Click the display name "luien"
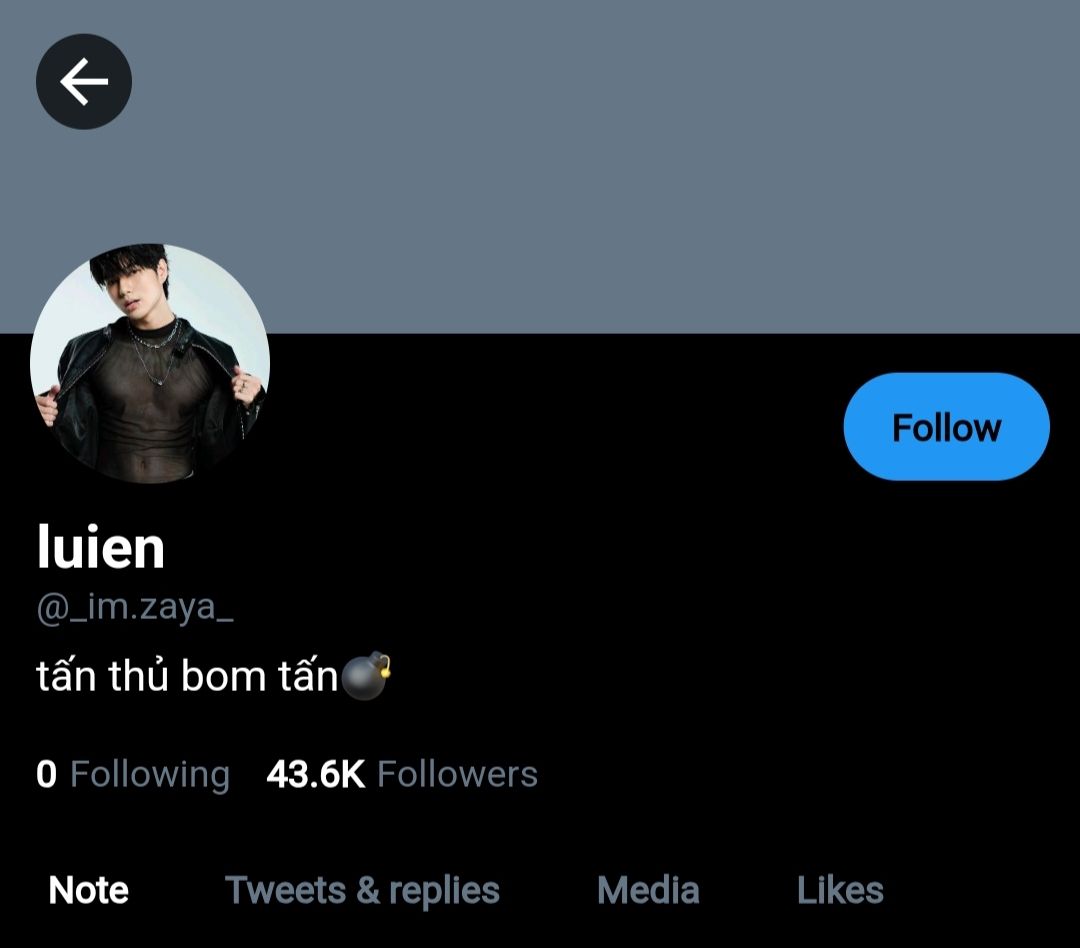Viewport: 1080px width, 948px height. pos(100,547)
